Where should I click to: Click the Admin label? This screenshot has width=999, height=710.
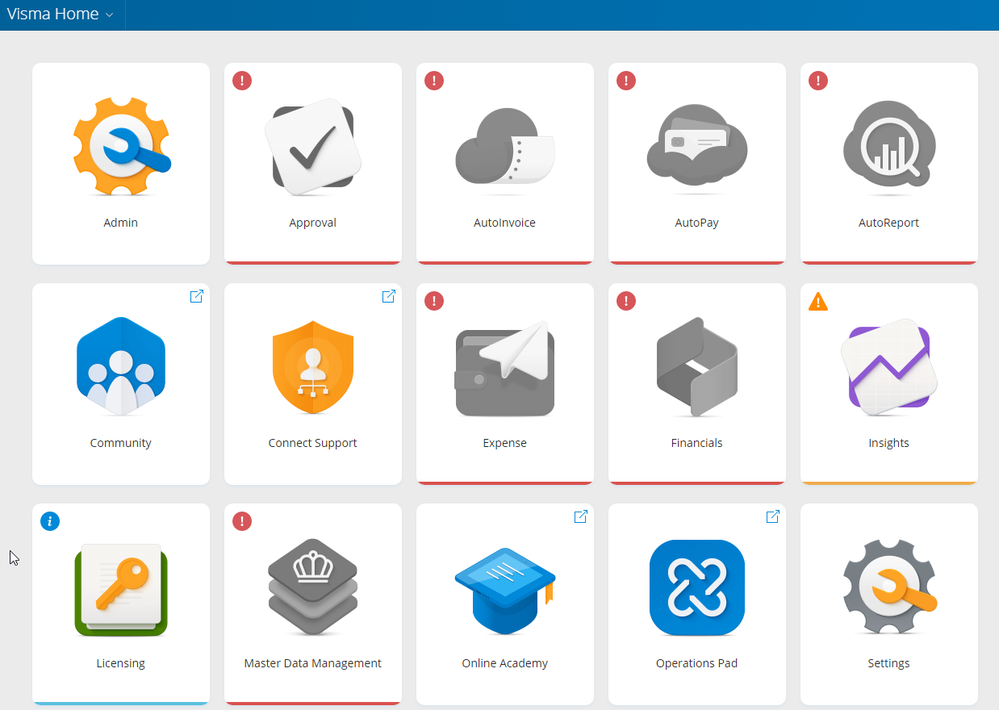coord(121,222)
